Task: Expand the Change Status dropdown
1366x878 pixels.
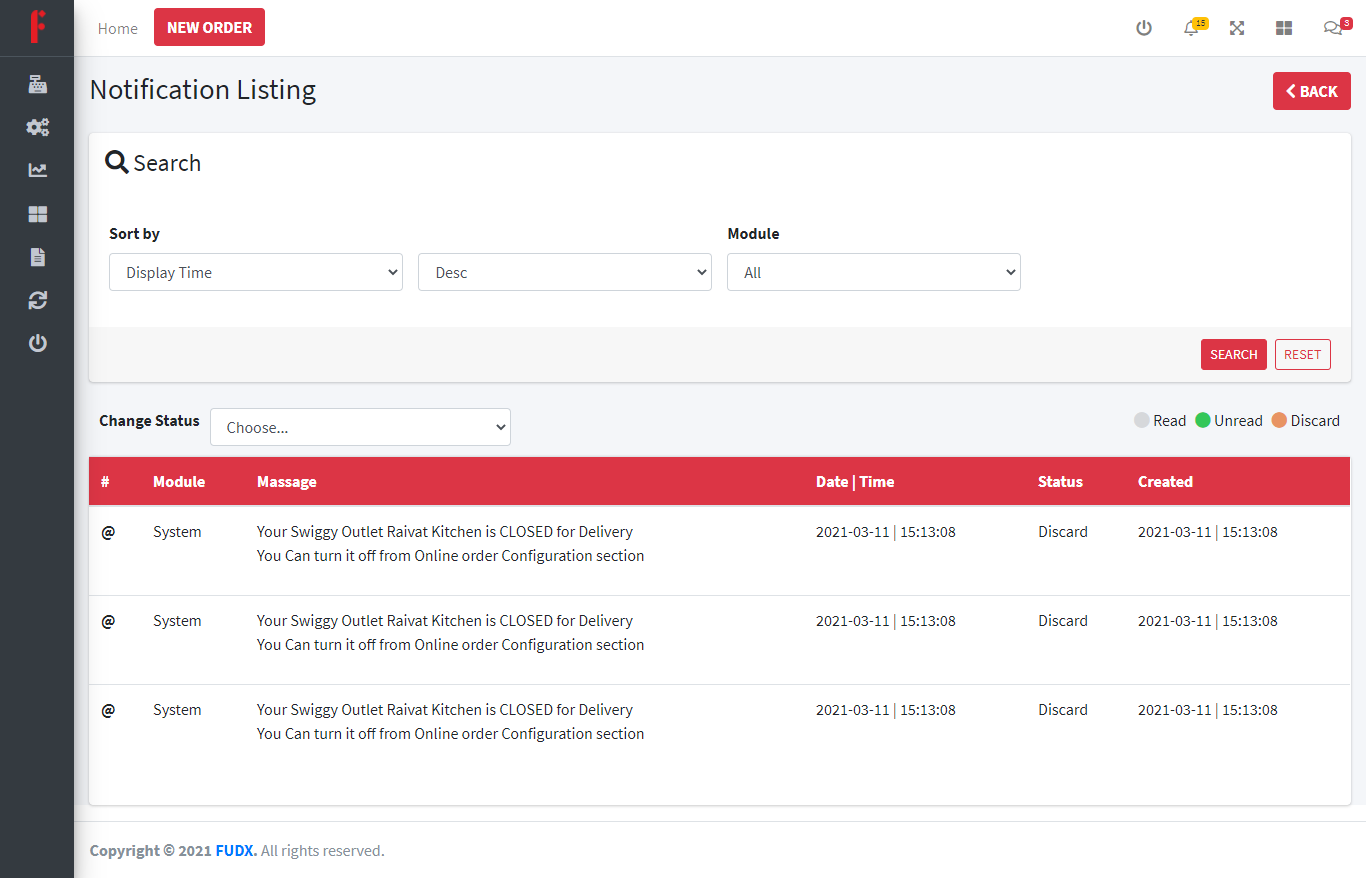Action: (360, 427)
